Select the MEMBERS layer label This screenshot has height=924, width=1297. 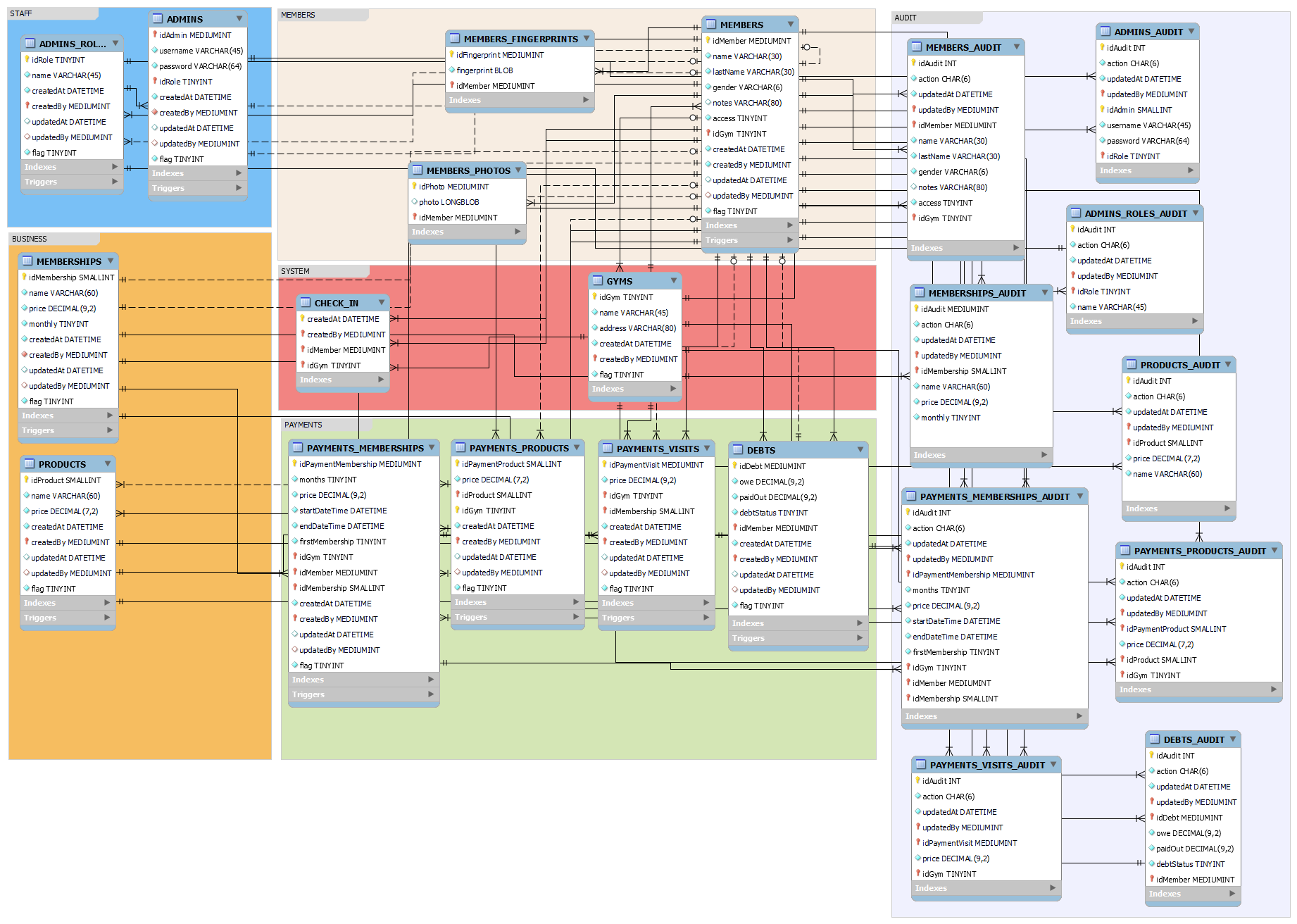tap(298, 15)
